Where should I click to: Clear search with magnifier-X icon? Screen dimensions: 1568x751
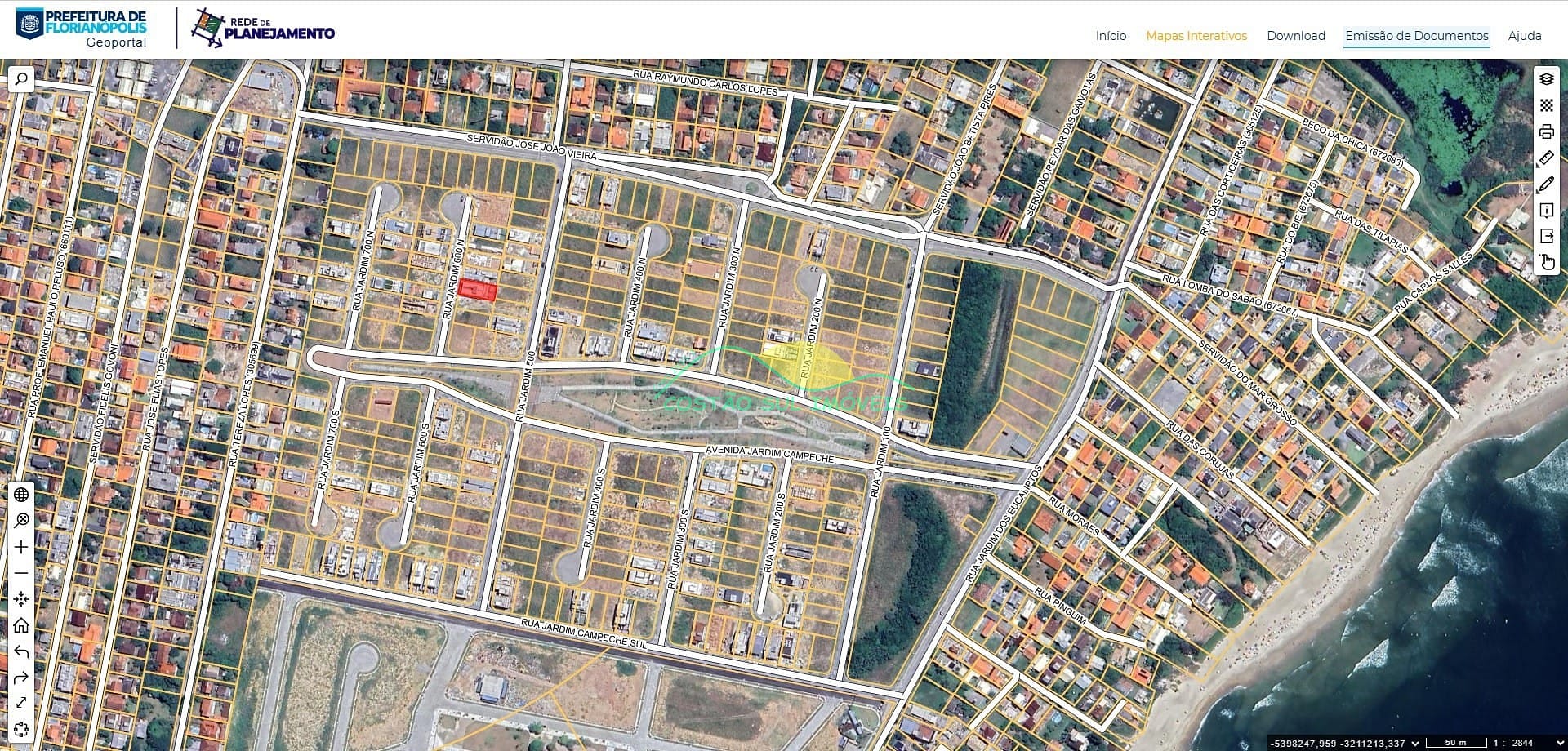21,521
